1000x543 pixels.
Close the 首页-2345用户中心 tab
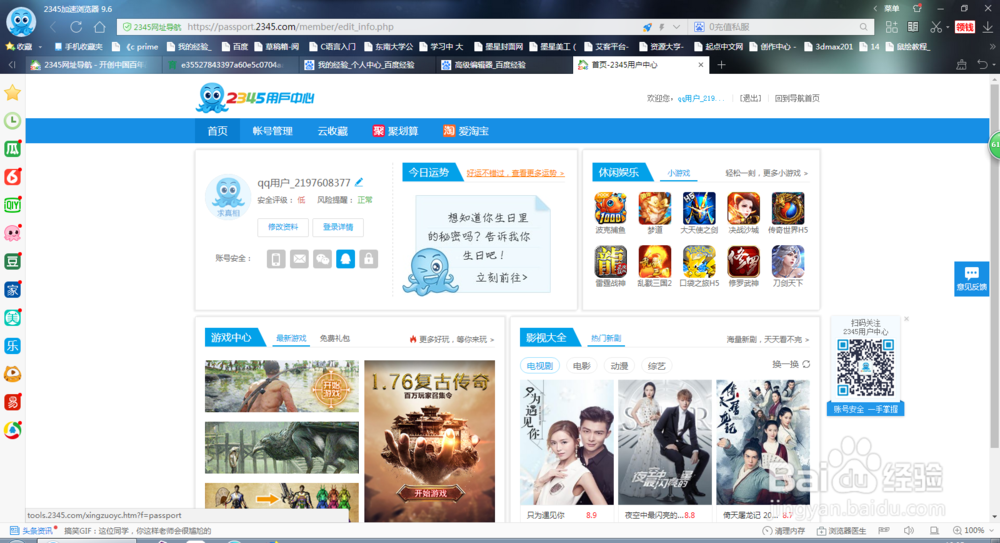tap(701, 64)
